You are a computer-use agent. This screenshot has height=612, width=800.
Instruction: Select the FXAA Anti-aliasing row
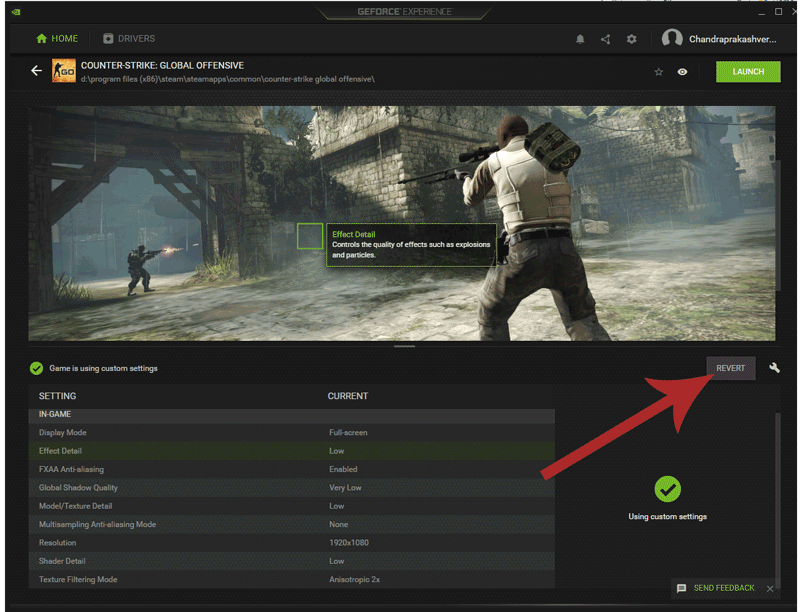click(x=292, y=469)
